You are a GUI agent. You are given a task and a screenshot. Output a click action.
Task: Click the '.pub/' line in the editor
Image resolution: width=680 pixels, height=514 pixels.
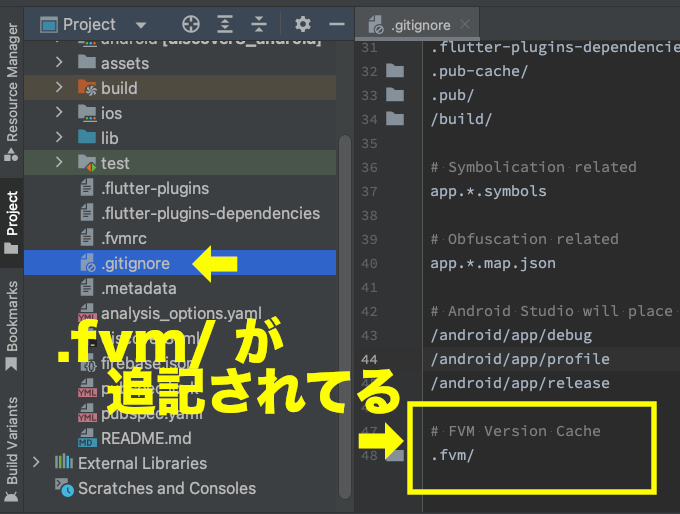[452, 95]
